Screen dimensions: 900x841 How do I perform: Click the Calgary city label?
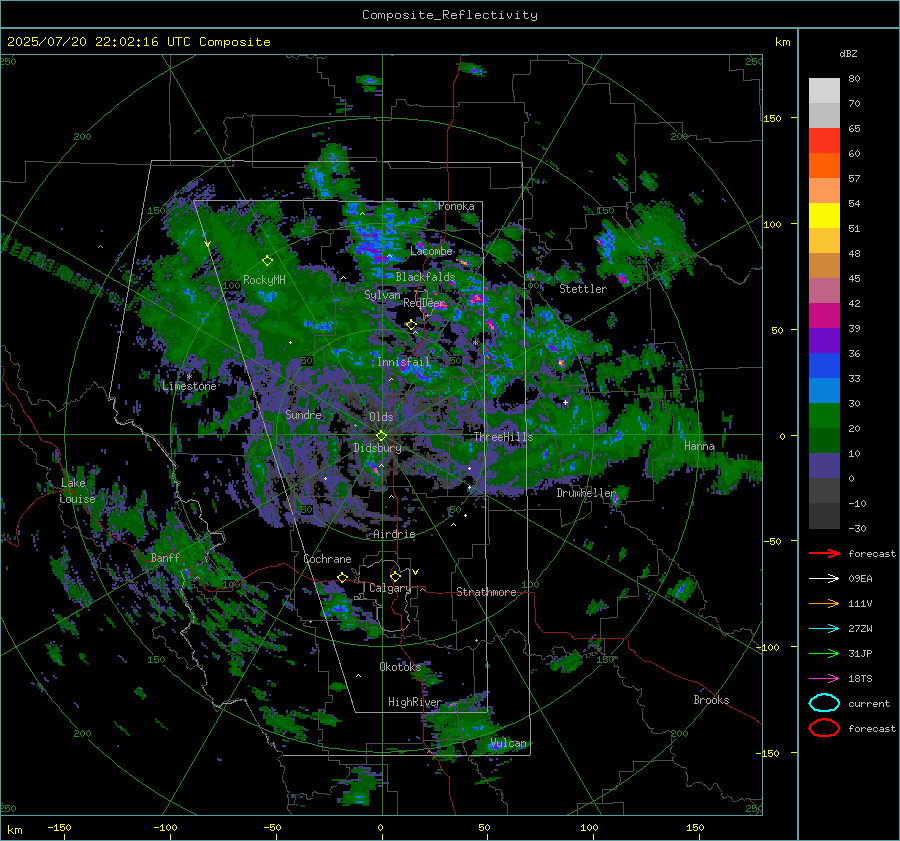[x=390, y=588]
